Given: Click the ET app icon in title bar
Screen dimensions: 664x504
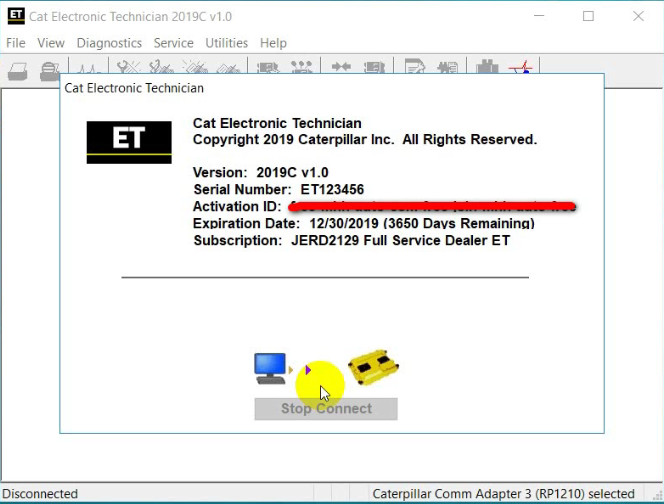Looking at the screenshot, I should pyautogui.click(x=16, y=16).
